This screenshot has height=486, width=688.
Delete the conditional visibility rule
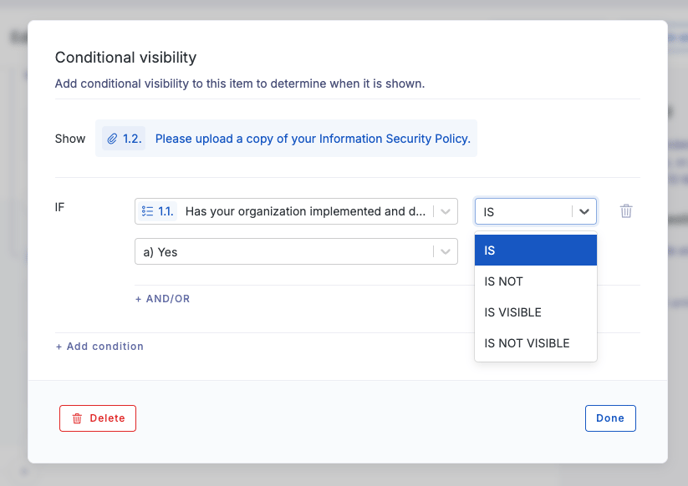[98, 418]
